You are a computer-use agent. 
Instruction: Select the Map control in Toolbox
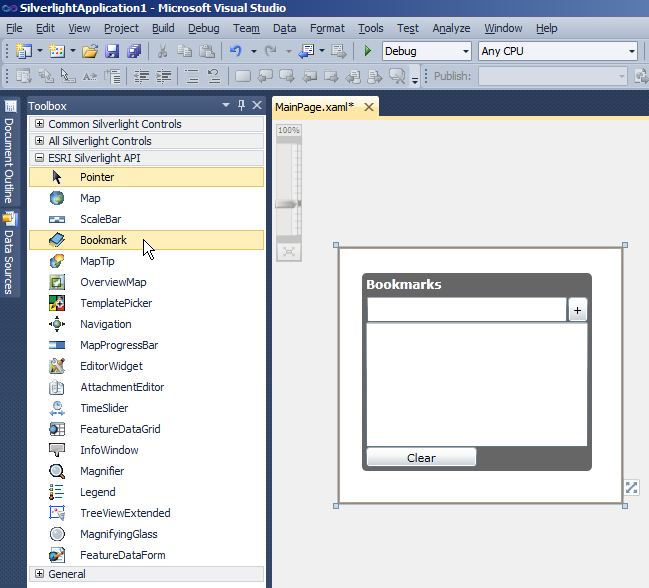coord(147,198)
